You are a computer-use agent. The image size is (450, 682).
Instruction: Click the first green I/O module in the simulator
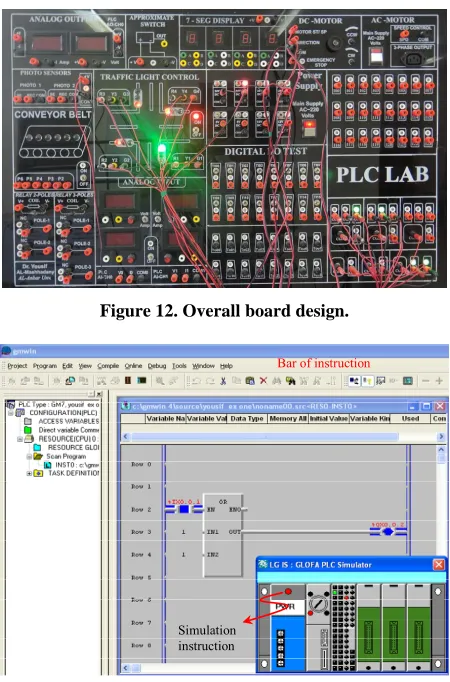(x=369, y=627)
